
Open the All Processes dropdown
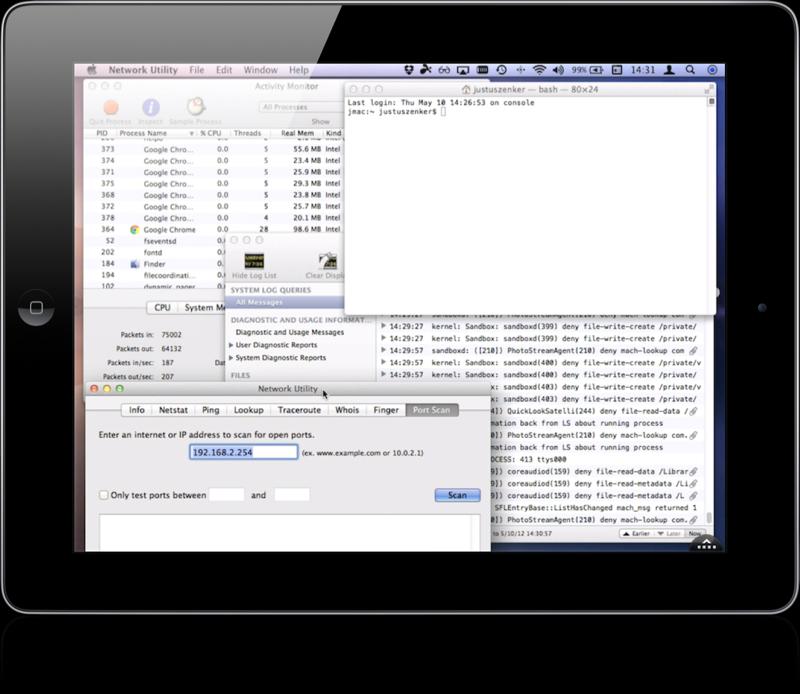[x=302, y=107]
